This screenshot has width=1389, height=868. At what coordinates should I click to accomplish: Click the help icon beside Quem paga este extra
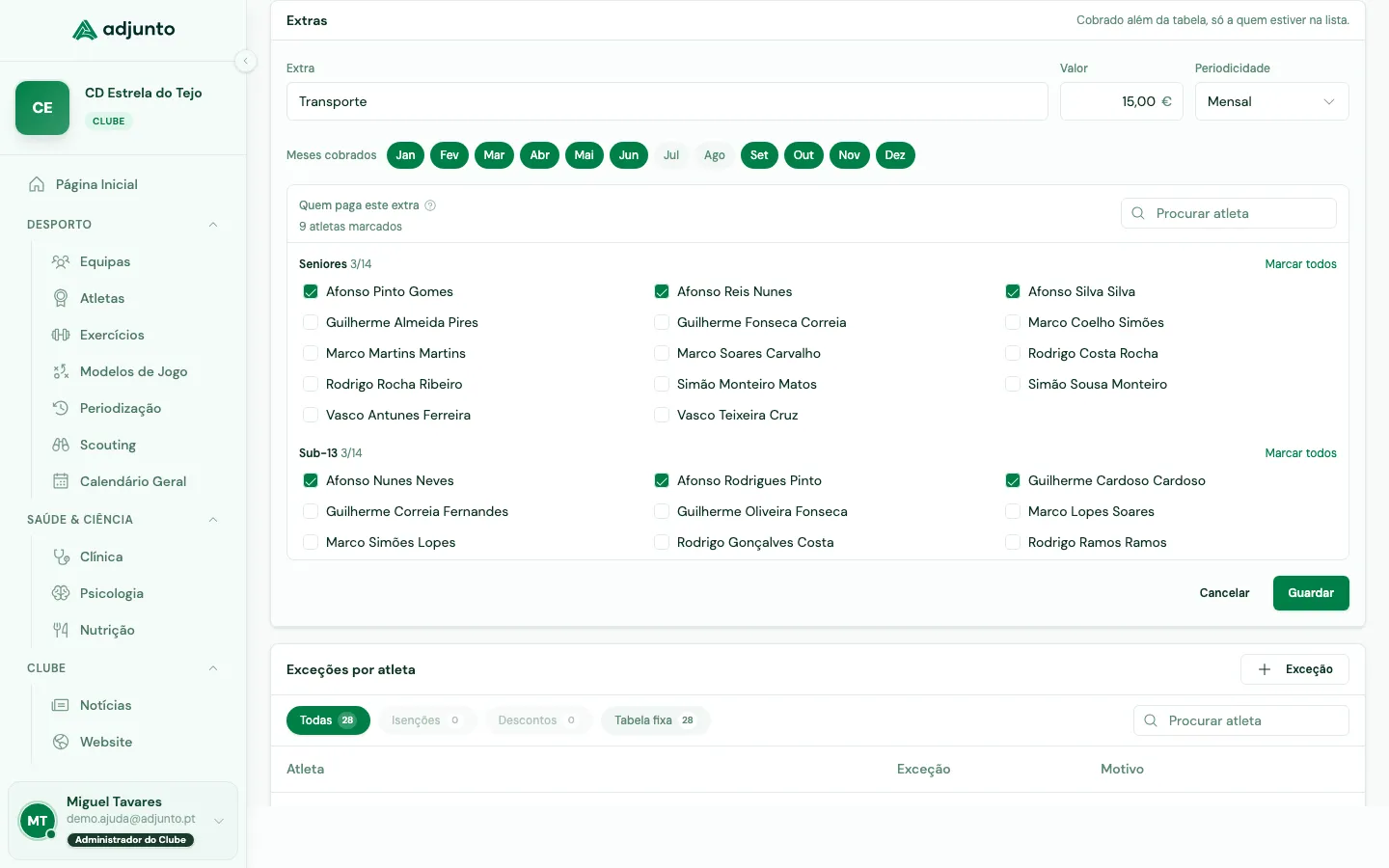[430, 205]
